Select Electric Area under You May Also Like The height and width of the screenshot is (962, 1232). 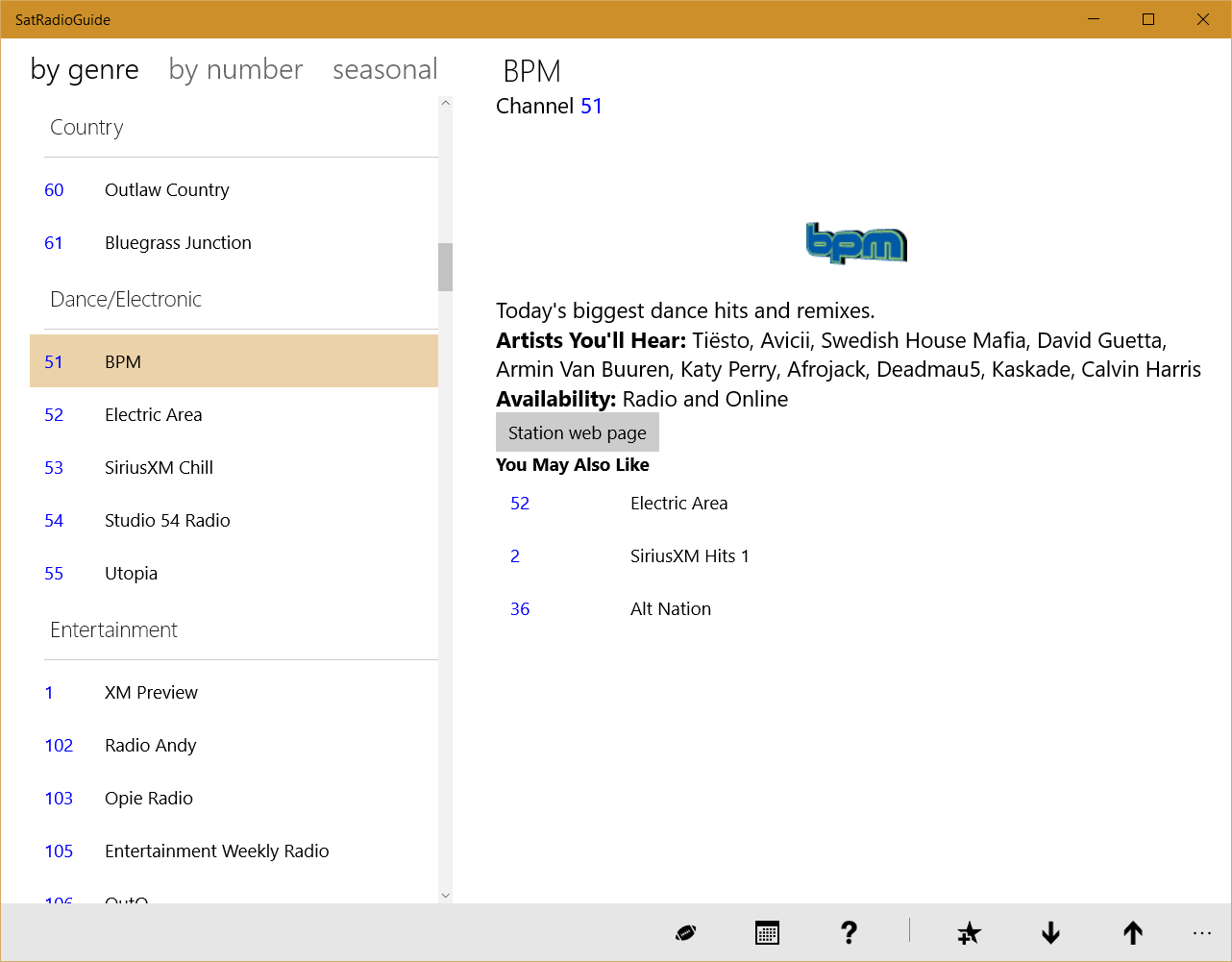[x=678, y=504]
